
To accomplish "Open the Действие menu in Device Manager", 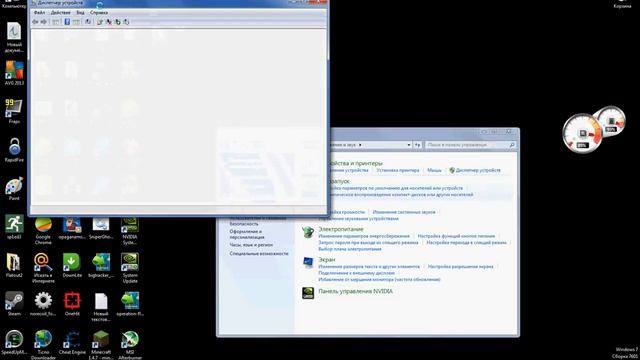I will (61, 13).
